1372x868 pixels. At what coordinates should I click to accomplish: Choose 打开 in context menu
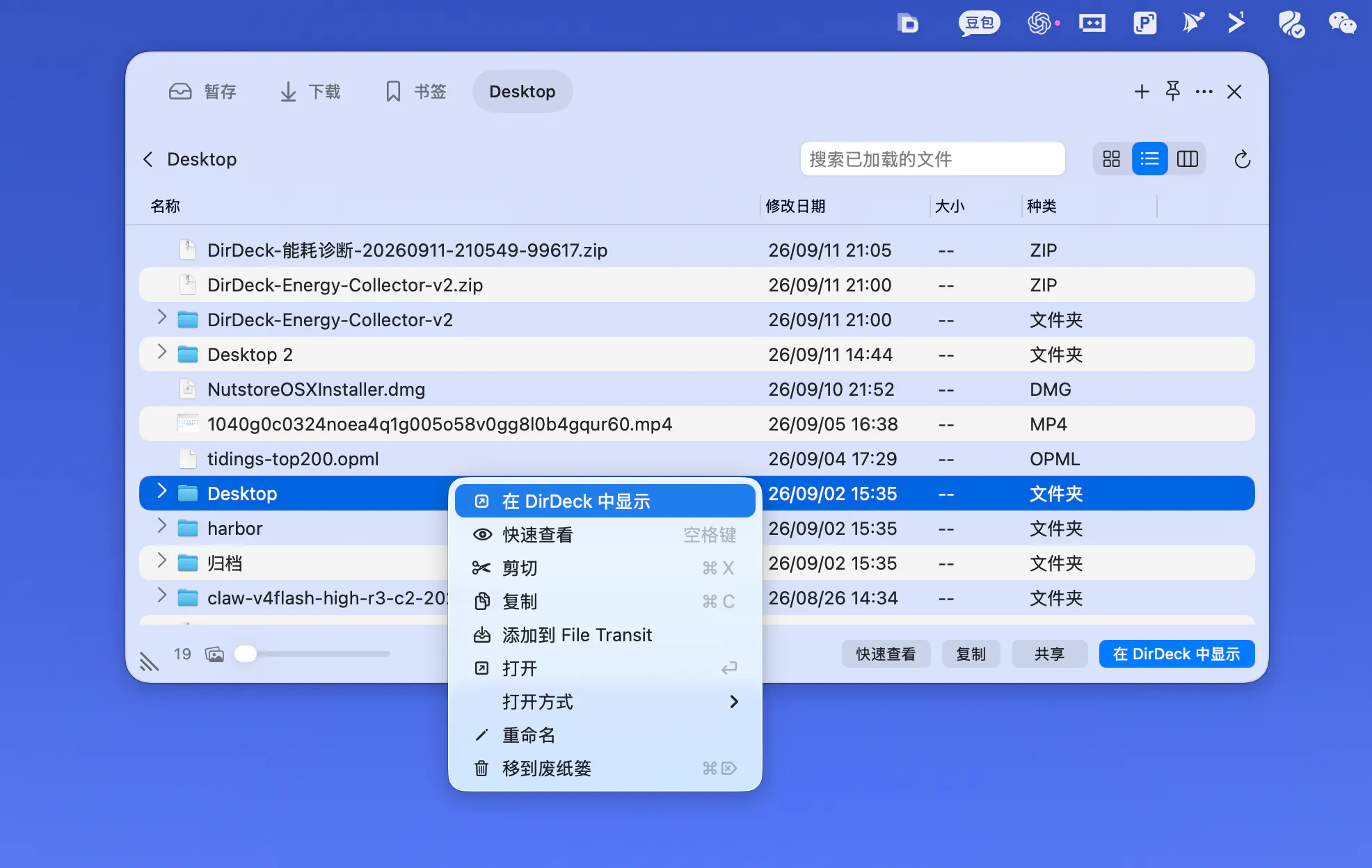pyautogui.click(x=605, y=668)
